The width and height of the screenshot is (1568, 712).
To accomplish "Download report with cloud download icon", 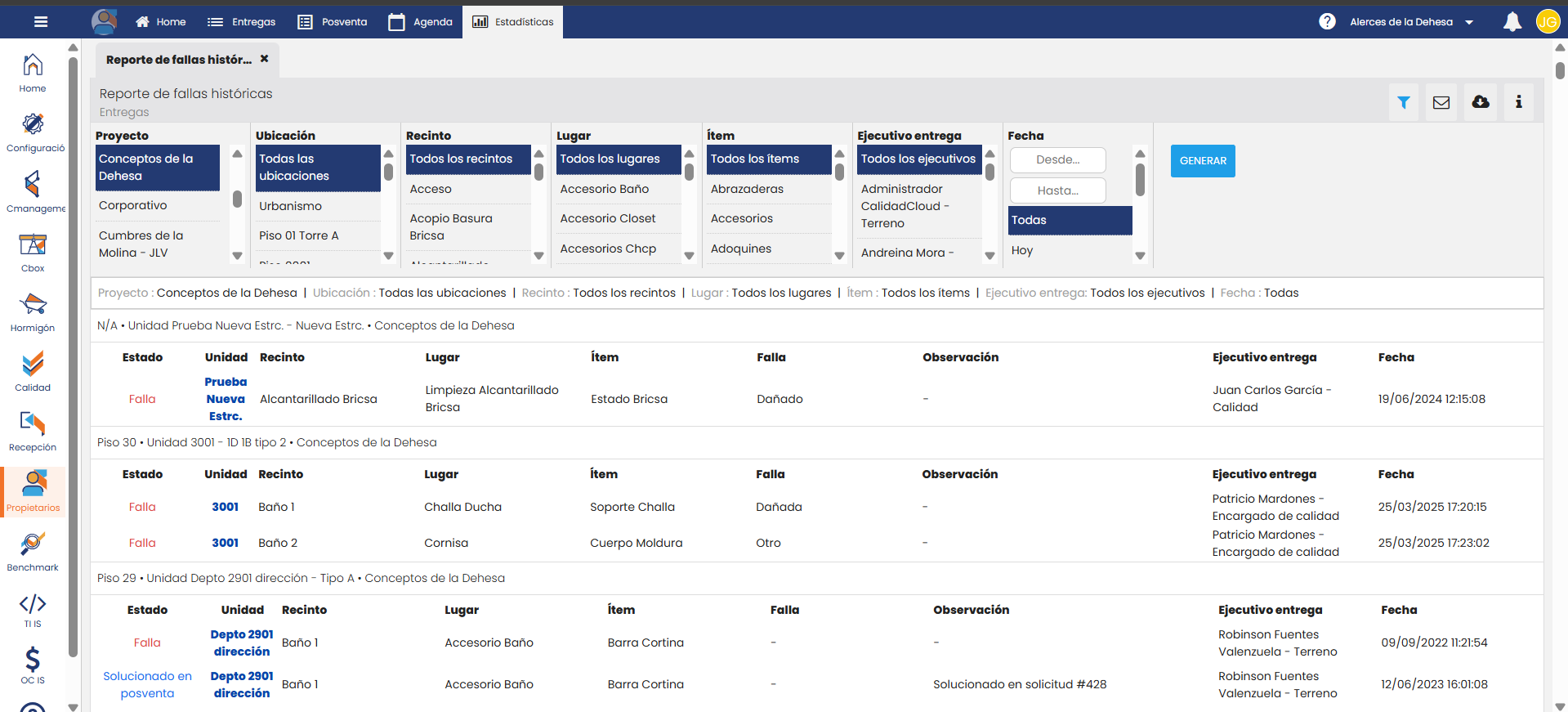I will pos(1481,102).
